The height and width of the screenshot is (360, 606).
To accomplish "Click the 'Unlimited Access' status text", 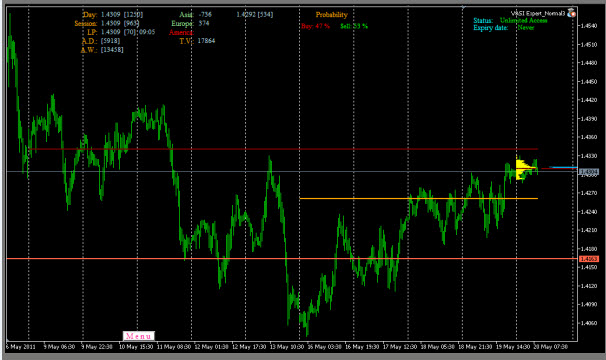I will click(524, 20).
